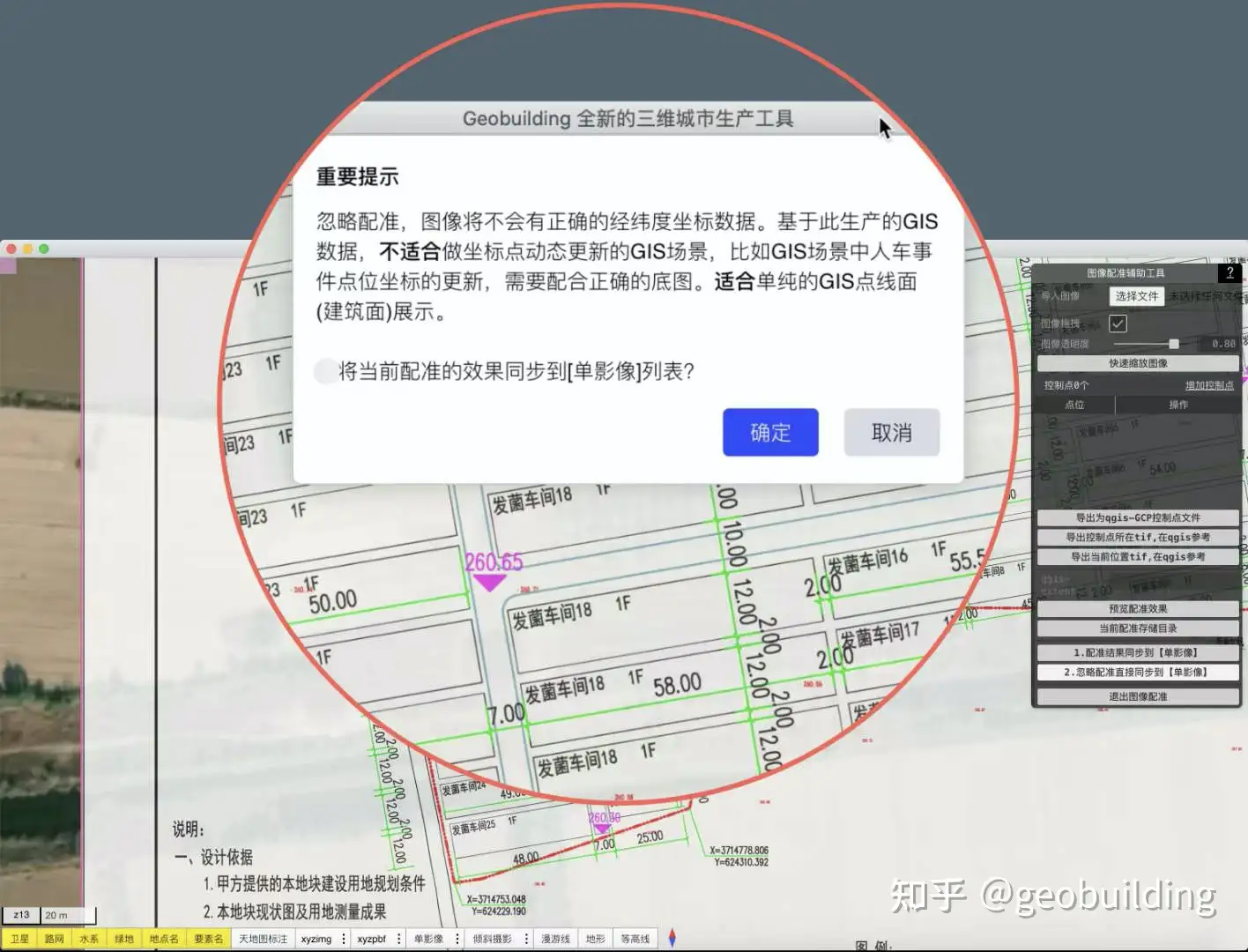The image size is (1248, 952).
Task: Click 导出控制点所在tif button
Action: click(x=1138, y=537)
